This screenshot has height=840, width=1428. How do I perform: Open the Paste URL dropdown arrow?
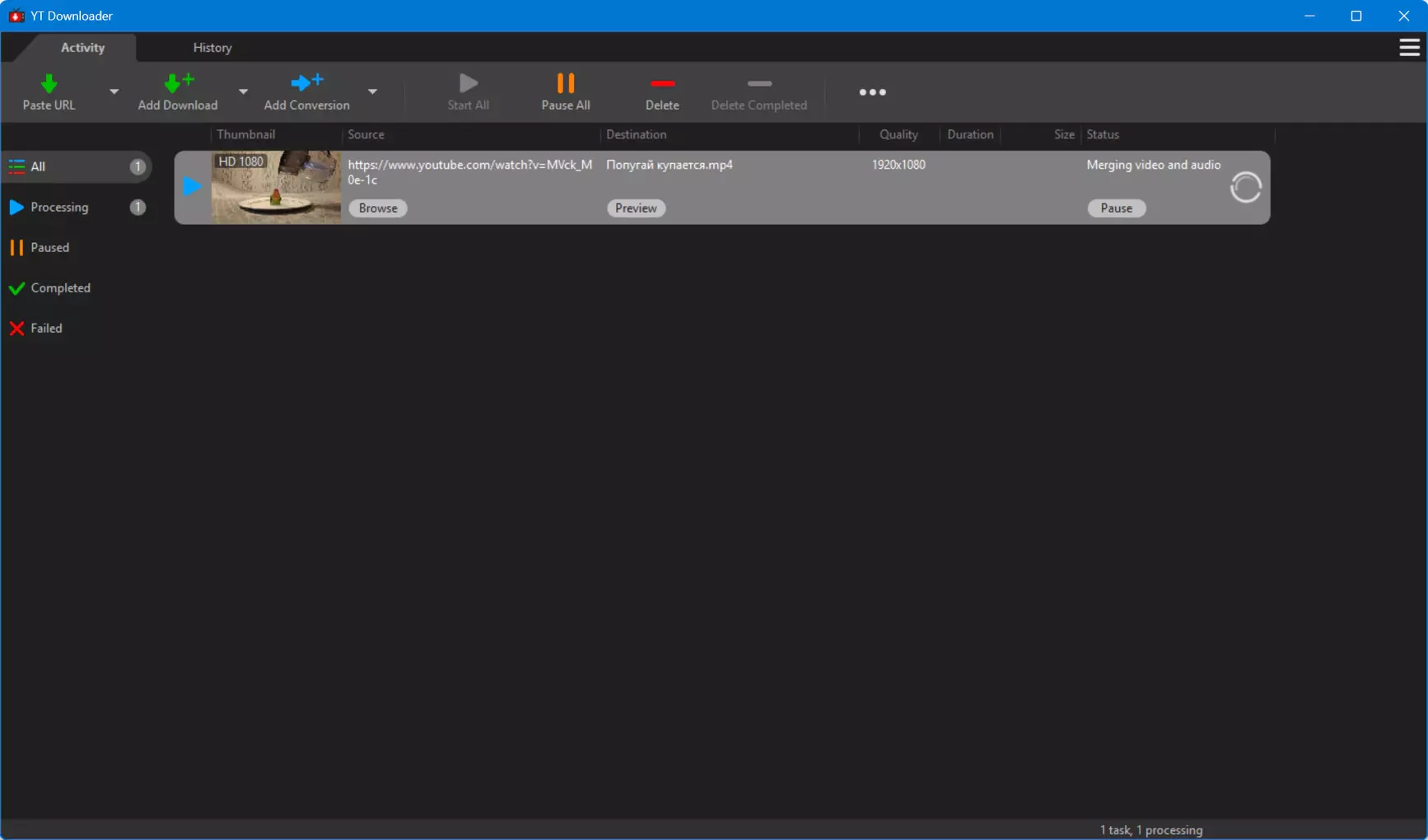(x=114, y=91)
